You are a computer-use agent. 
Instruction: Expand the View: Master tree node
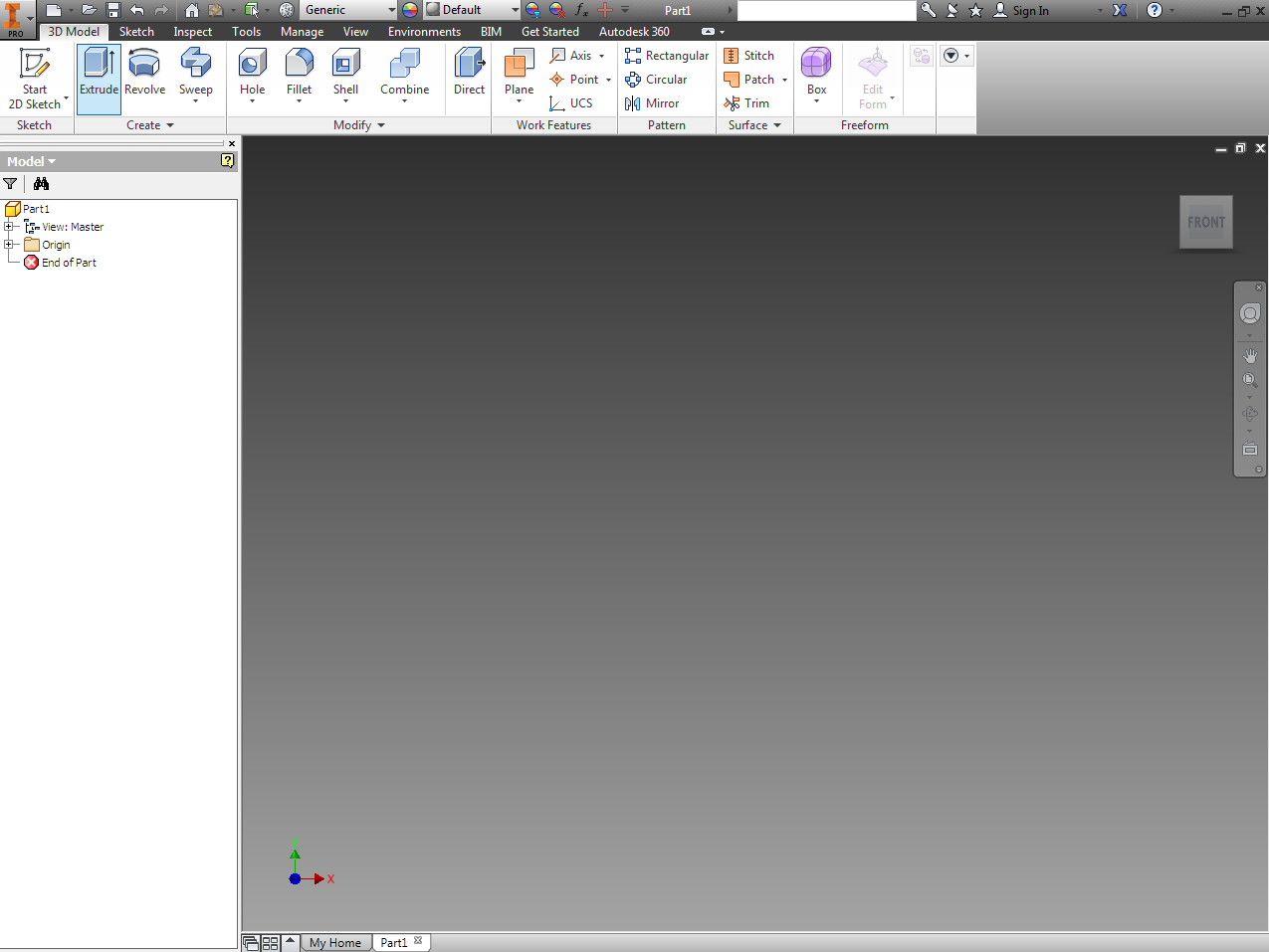click(x=11, y=226)
